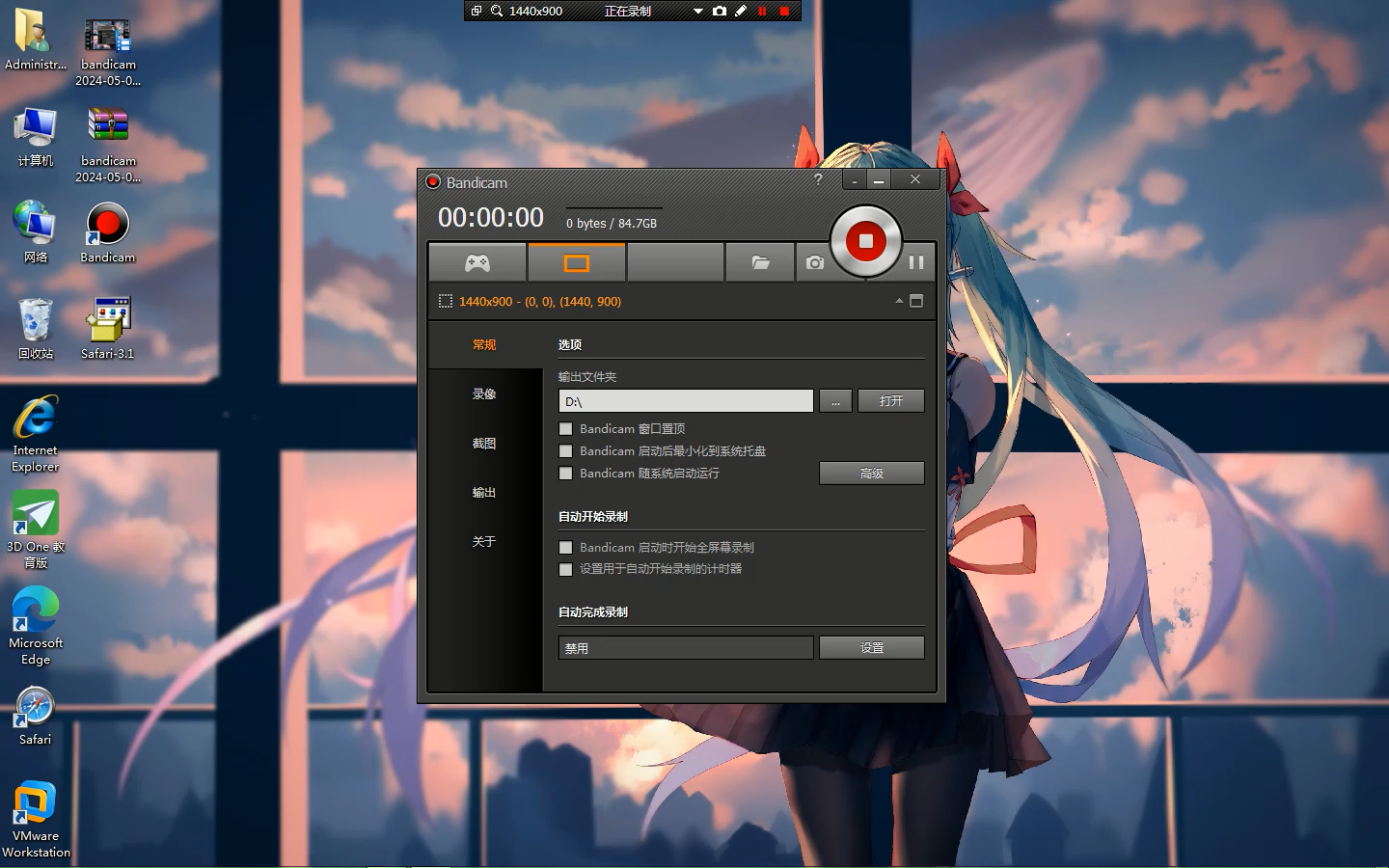Click the output folder path field D:\

(686, 401)
